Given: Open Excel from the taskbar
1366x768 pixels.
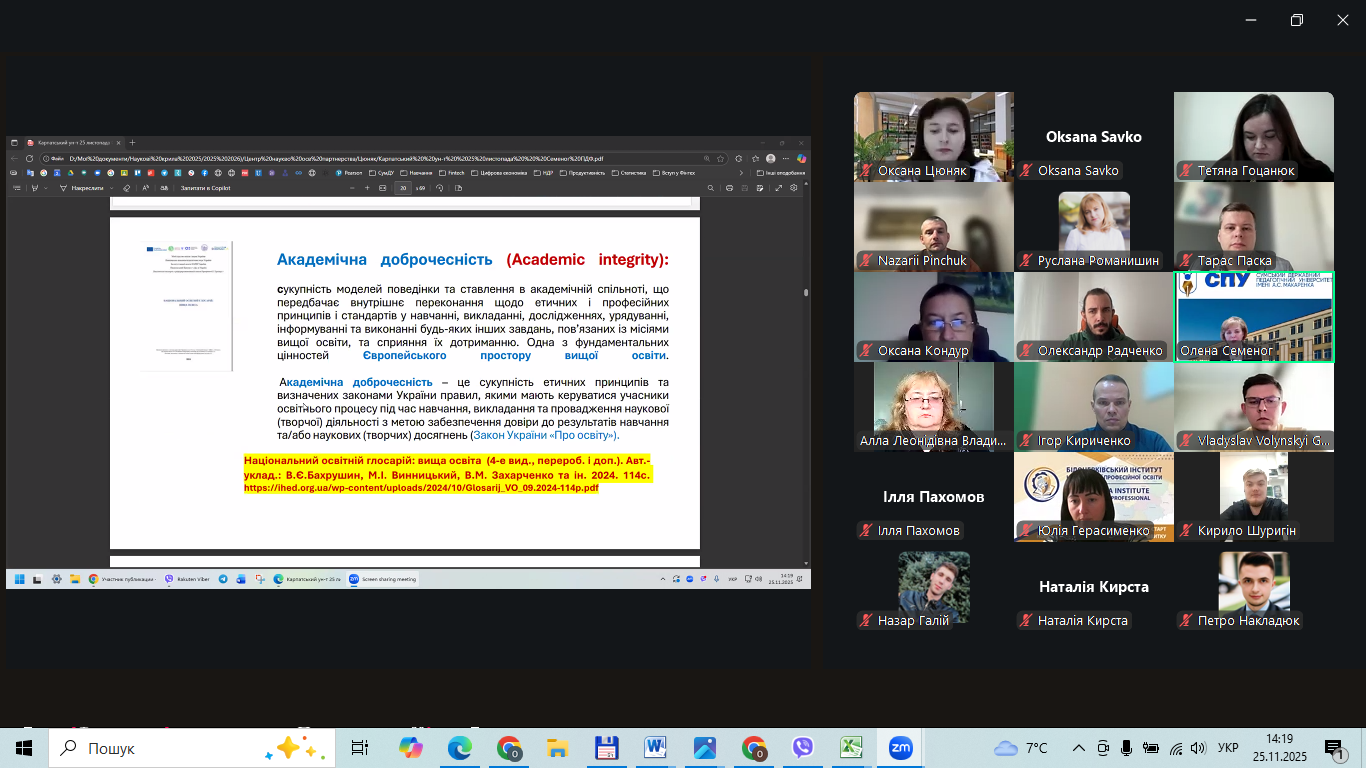Looking at the screenshot, I should 851,748.
